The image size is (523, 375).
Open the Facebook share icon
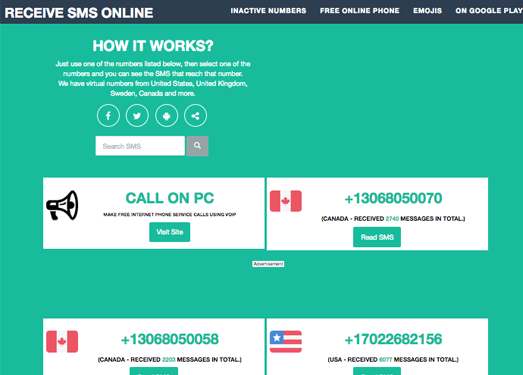108,116
